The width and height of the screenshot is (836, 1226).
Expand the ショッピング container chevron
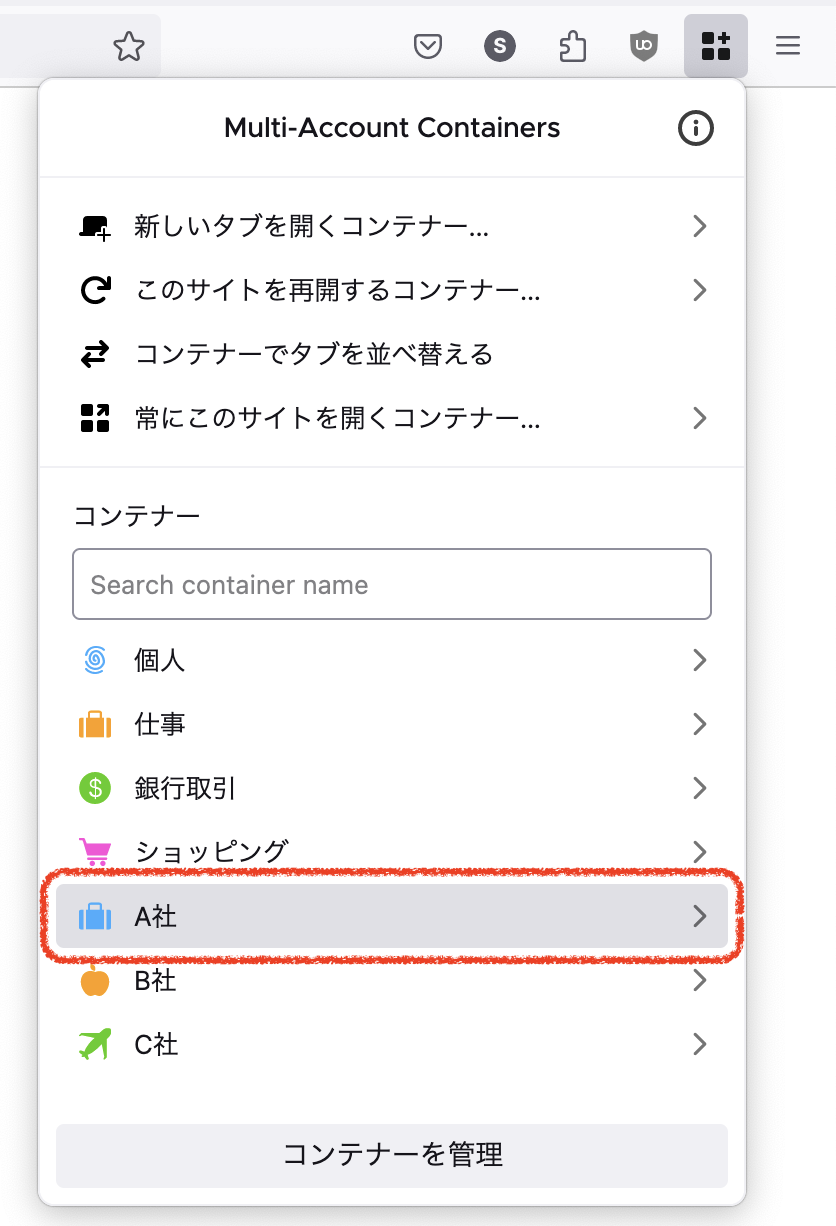pos(700,852)
